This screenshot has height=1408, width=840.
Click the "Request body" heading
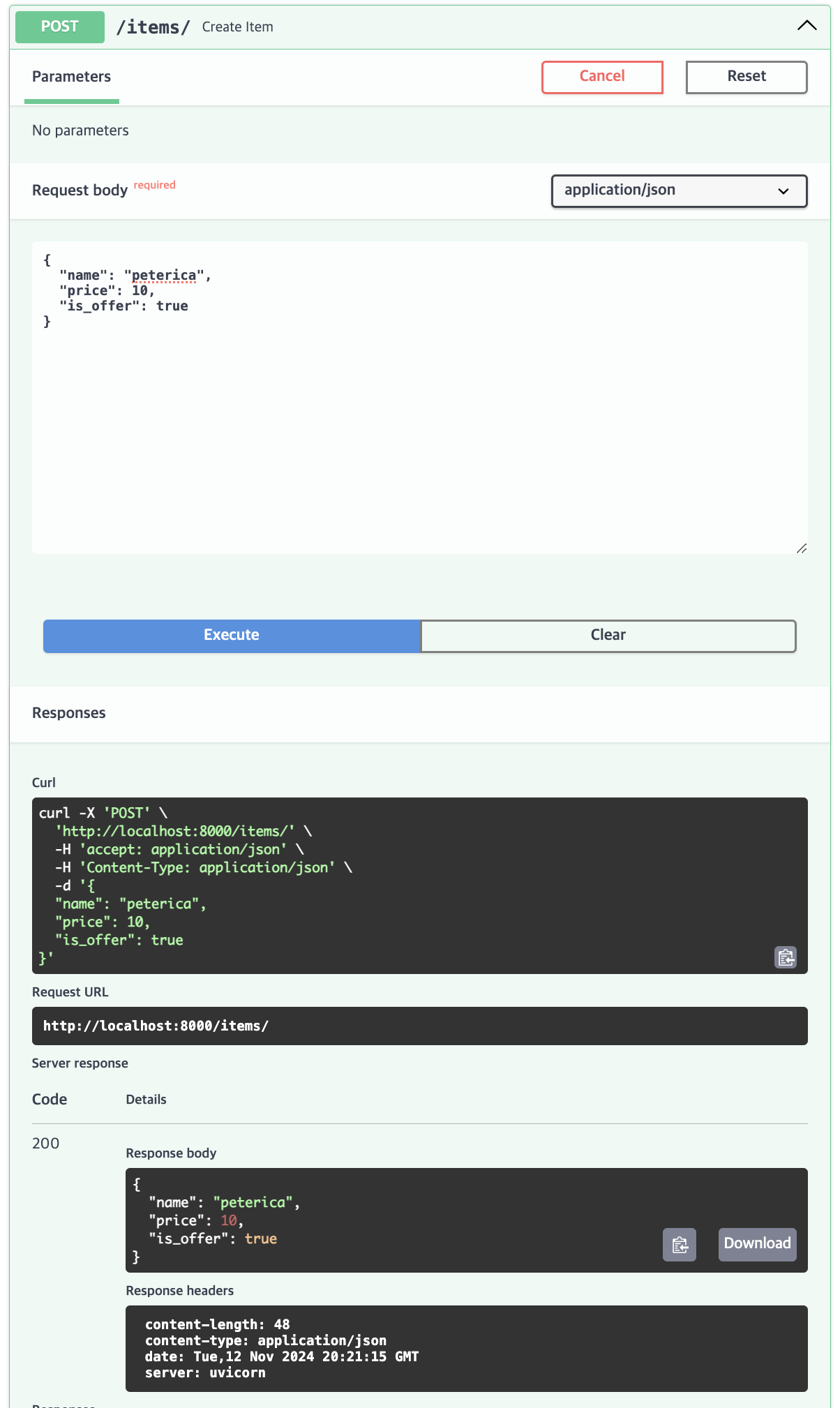(x=80, y=190)
